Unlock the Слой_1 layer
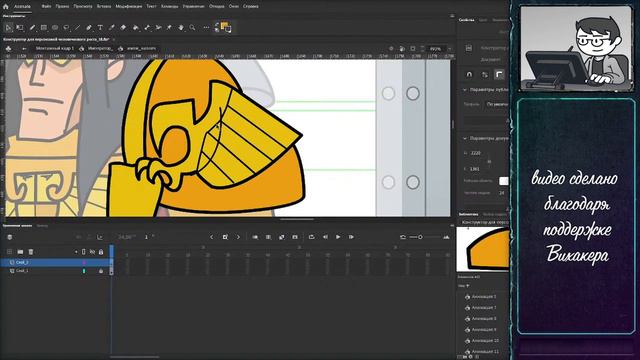Image resolution: width=640 pixels, height=360 pixels. coord(101,271)
